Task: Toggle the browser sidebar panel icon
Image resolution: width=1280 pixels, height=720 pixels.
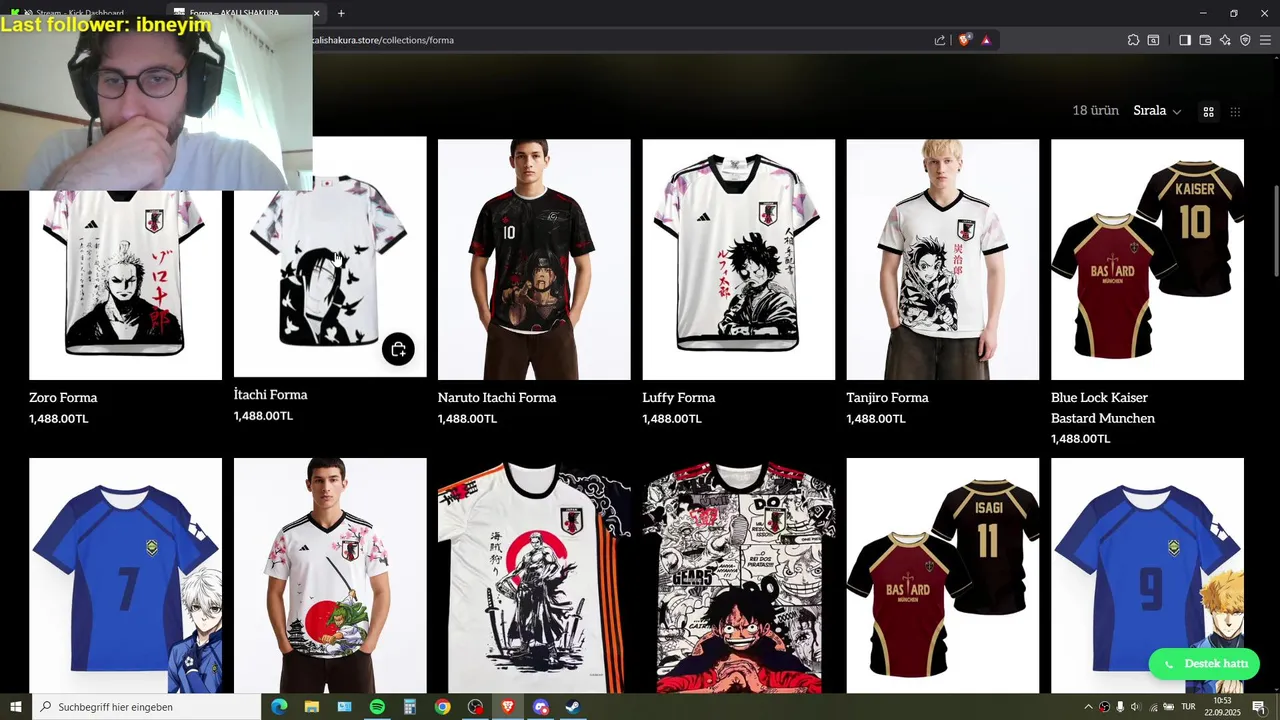Action: point(1185,40)
